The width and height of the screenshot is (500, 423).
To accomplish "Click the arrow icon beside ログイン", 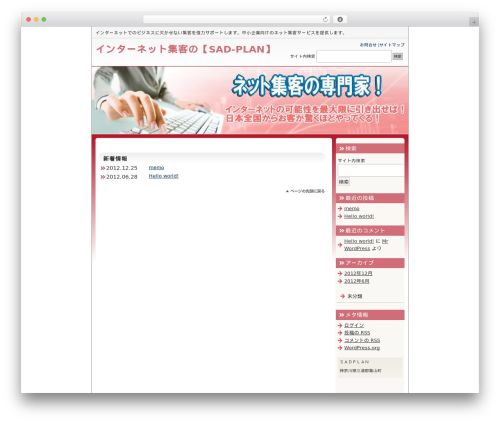I will click(x=340, y=325).
